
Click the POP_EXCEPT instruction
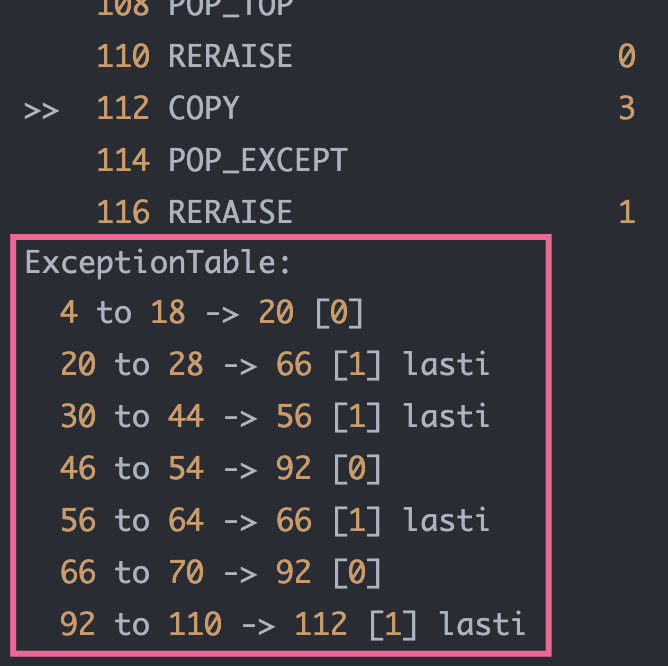click(258, 161)
